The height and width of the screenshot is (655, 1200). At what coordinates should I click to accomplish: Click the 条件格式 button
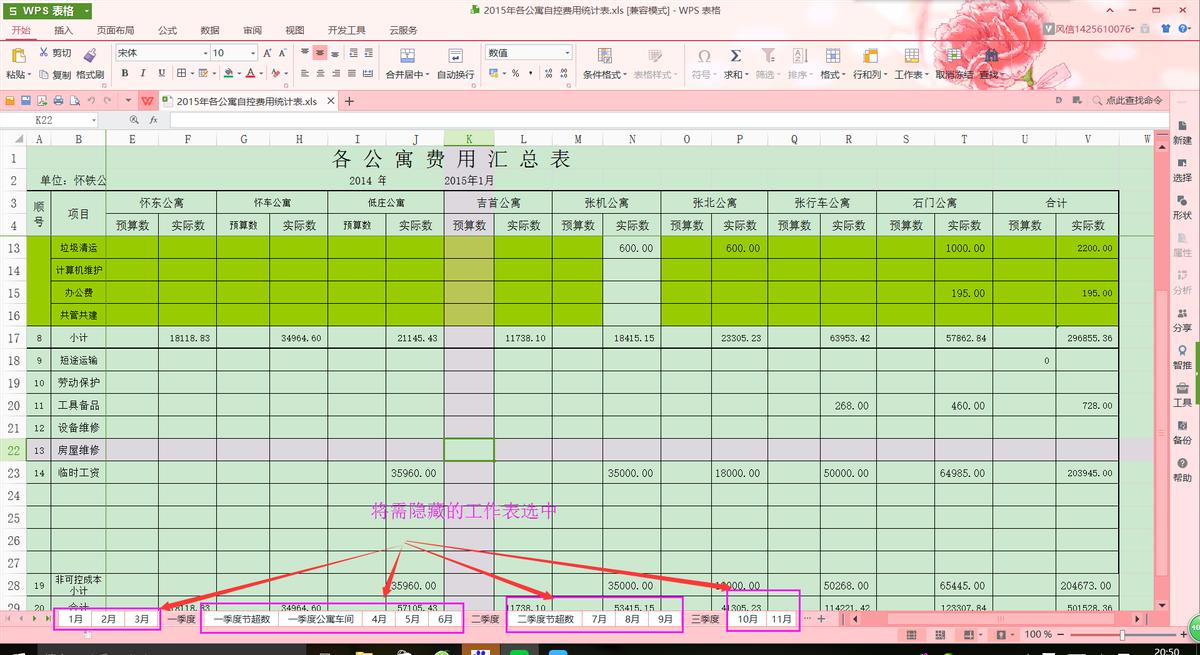[605, 62]
